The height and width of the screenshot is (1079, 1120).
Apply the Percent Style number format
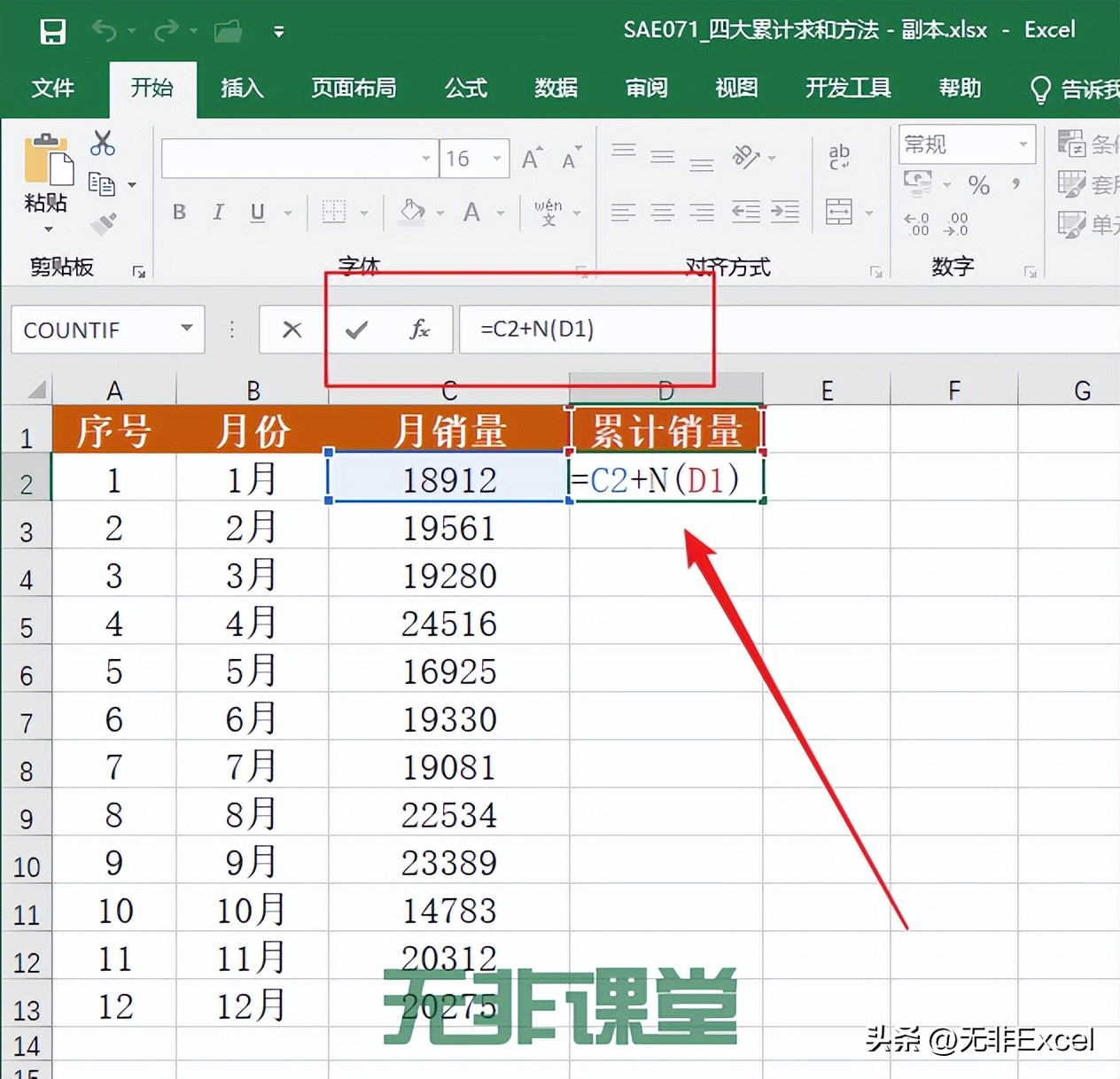click(x=978, y=185)
